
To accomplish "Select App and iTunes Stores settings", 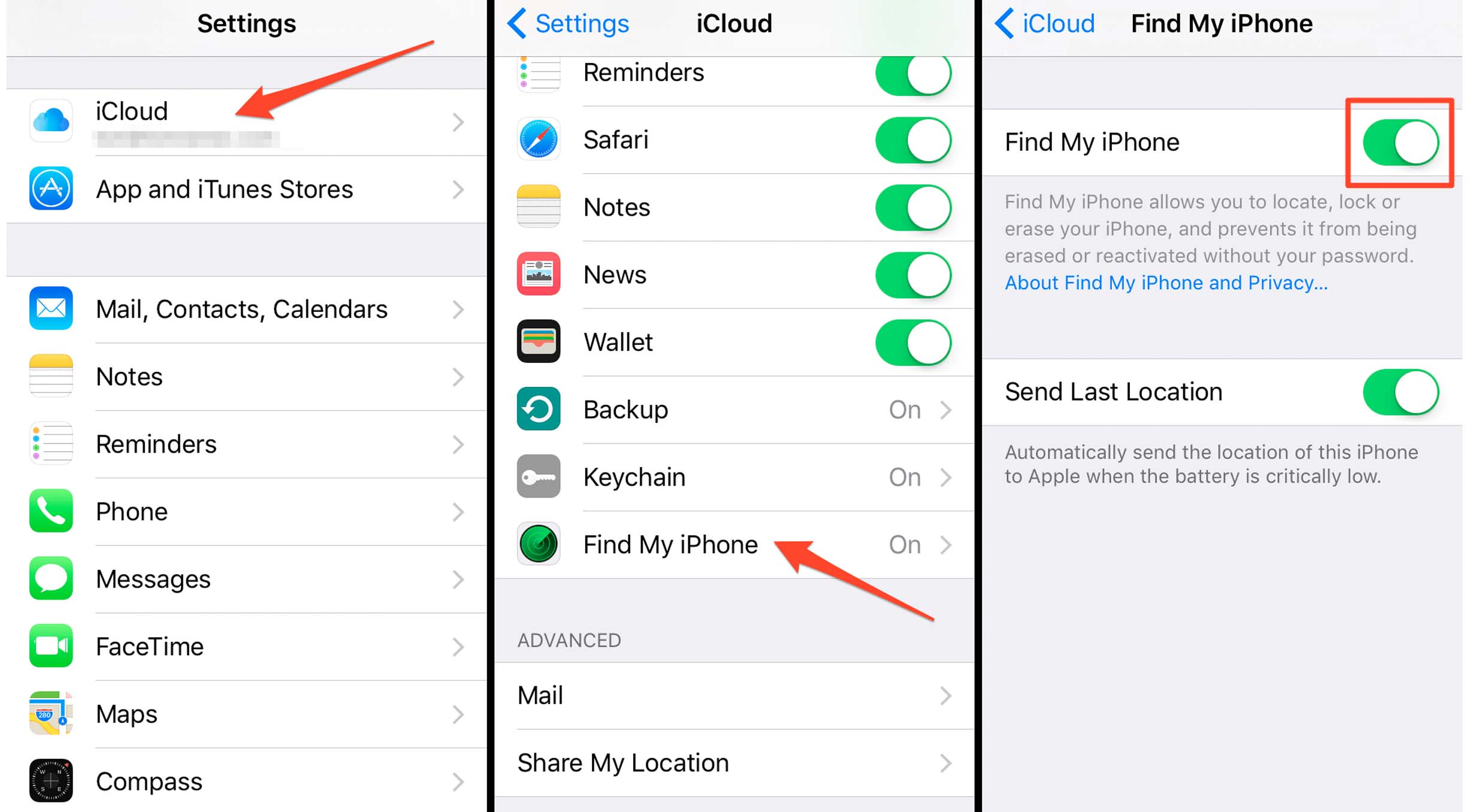I will (244, 189).
